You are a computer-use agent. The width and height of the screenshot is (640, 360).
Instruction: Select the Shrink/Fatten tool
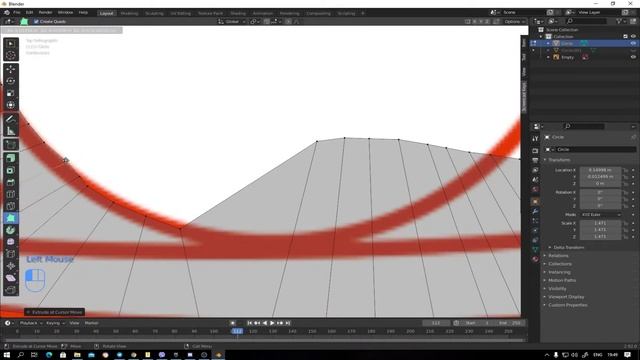[x=11, y=266]
